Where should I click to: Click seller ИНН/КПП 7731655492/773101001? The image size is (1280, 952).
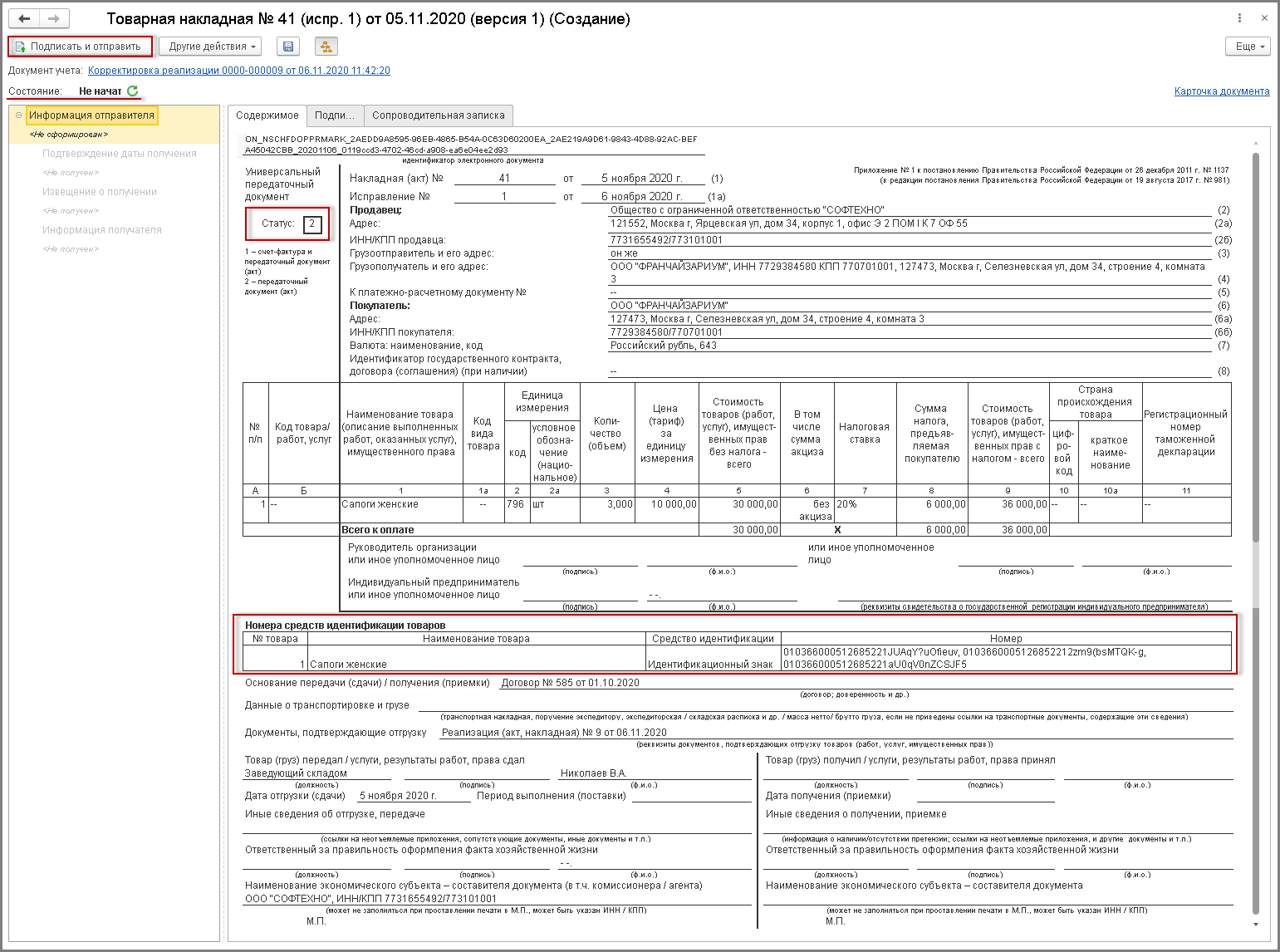pos(666,240)
